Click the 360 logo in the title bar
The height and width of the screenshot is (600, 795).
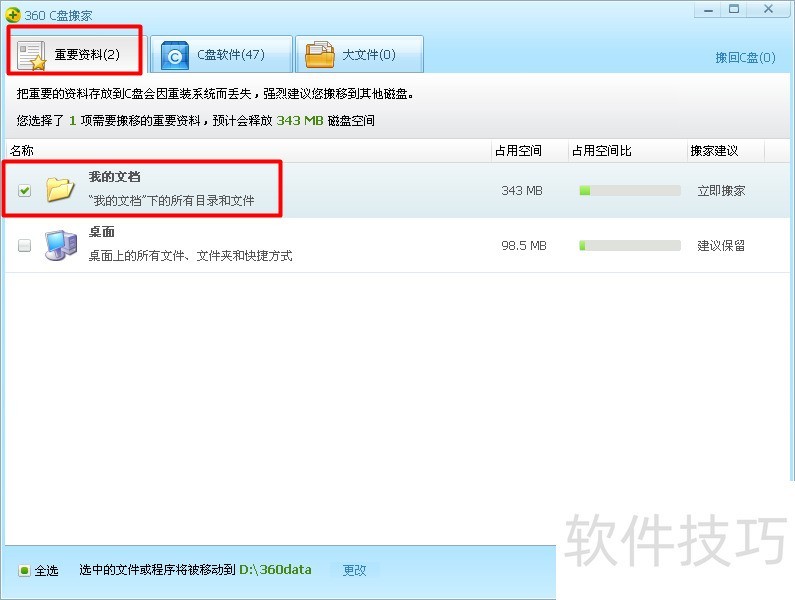[x=13, y=15]
